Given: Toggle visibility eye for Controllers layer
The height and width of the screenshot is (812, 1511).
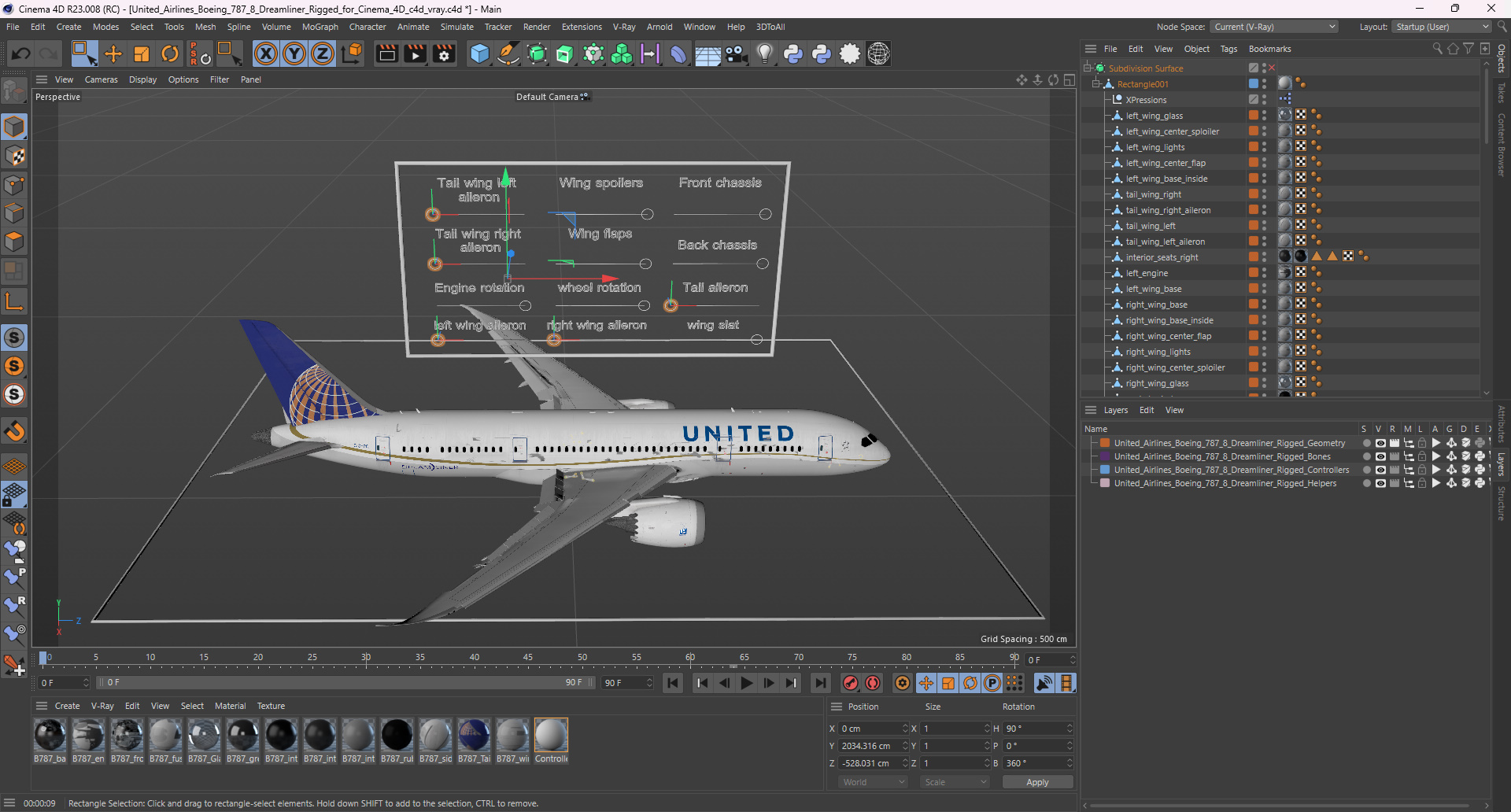Looking at the screenshot, I should [x=1380, y=470].
